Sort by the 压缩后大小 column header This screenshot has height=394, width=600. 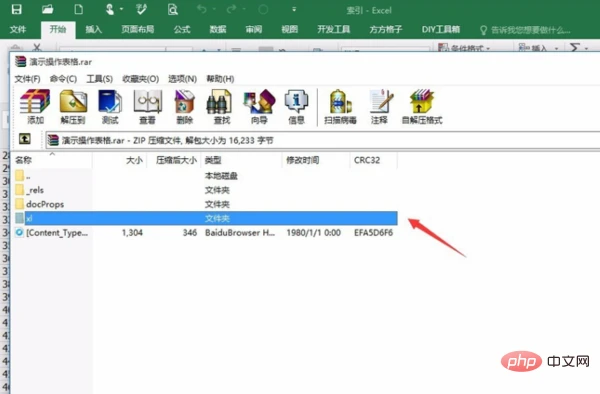(x=174, y=160)
